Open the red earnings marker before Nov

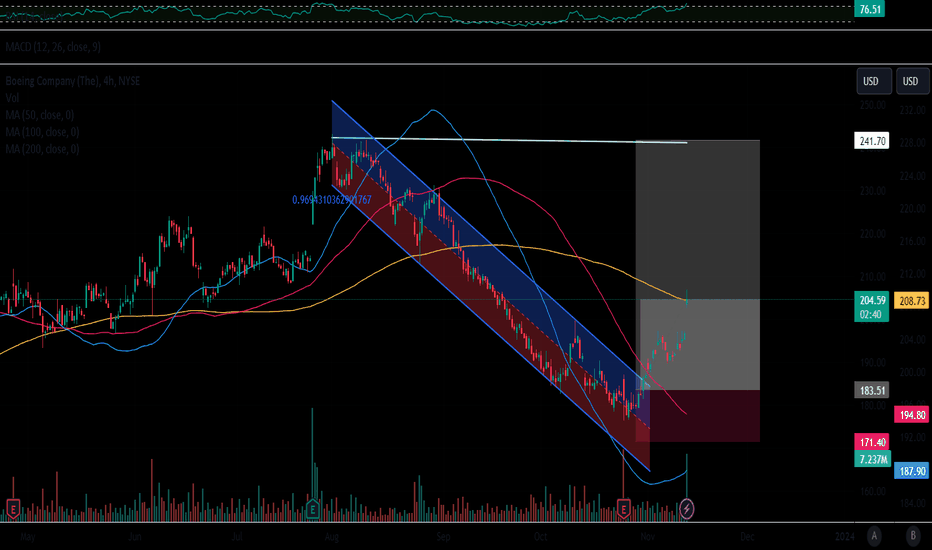pos(623,508)
